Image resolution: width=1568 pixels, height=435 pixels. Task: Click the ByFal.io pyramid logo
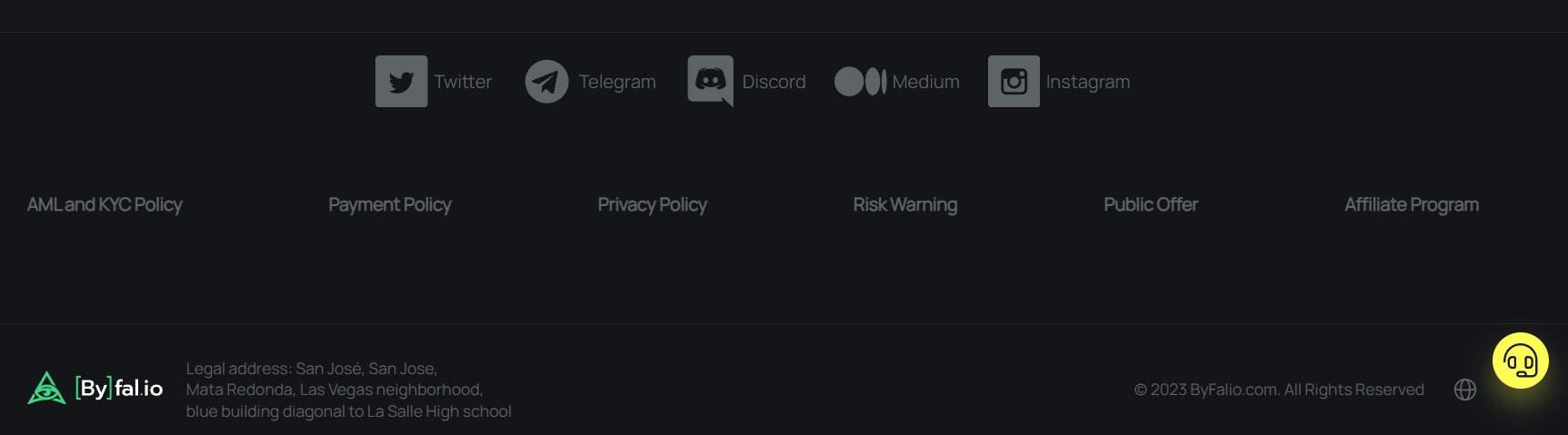[46, 389]
